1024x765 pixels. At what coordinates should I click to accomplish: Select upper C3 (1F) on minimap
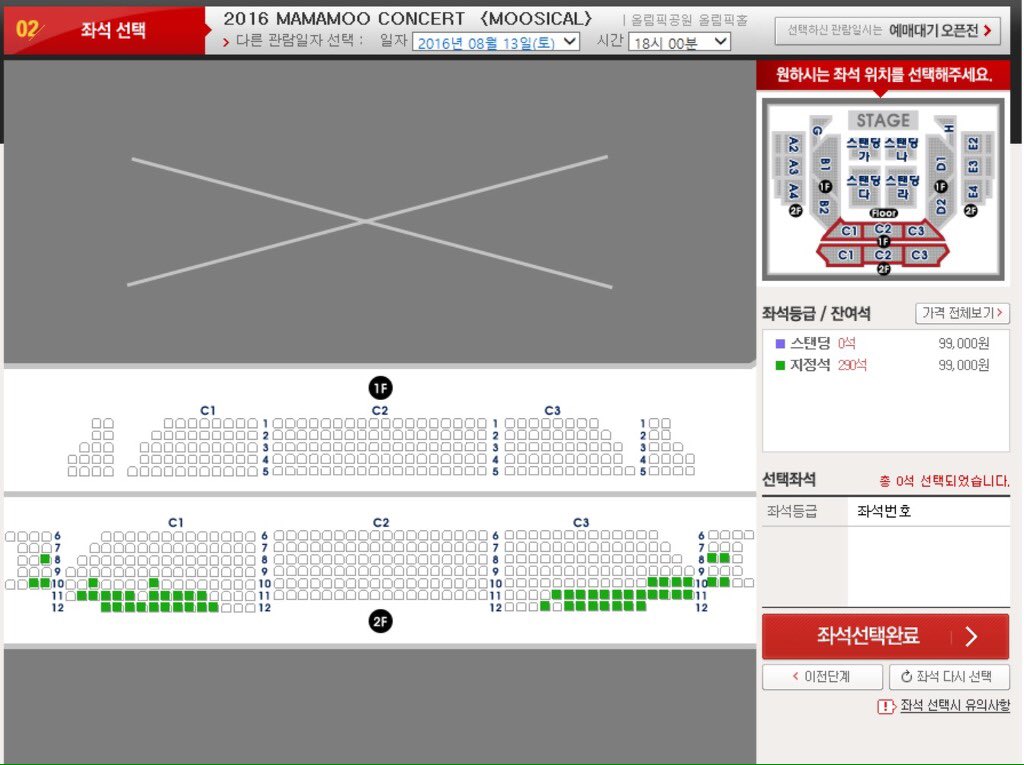[916, 231]
